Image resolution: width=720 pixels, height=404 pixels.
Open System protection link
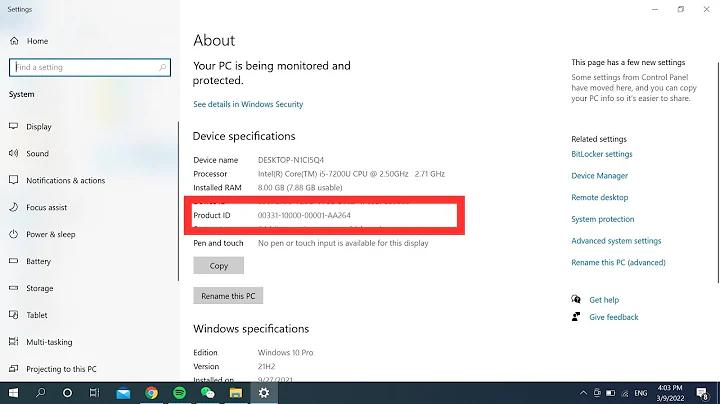(602, 219)
